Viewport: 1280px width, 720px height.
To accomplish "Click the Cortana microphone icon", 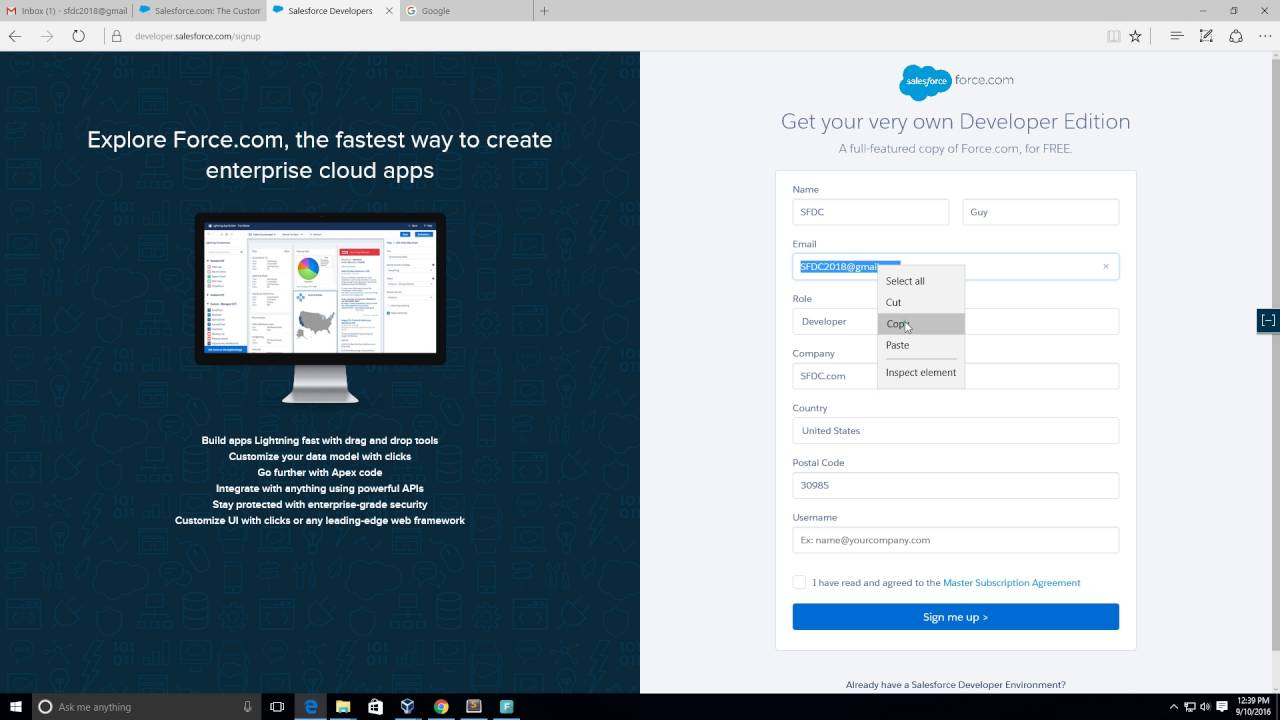I will 247,706.
